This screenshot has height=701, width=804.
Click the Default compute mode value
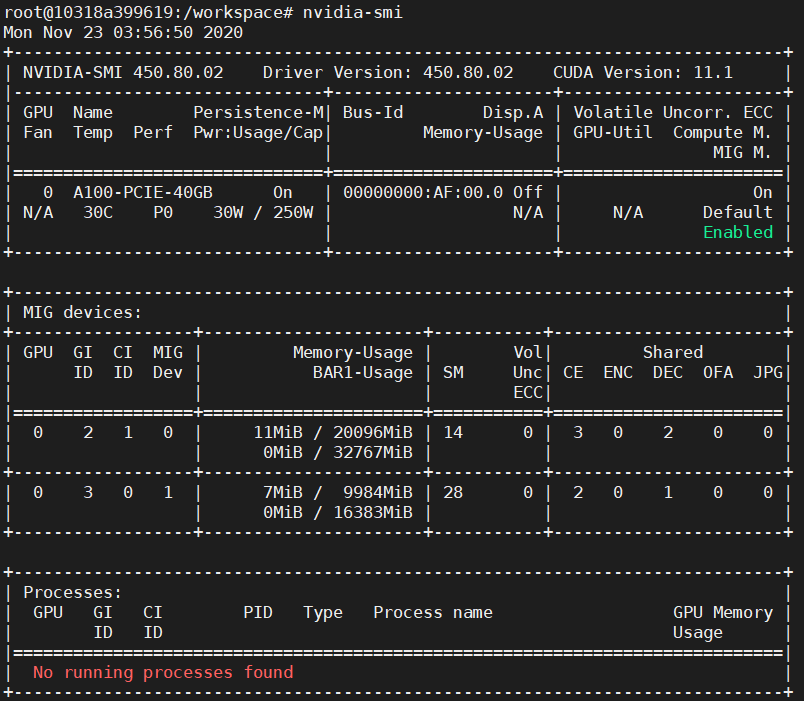[x=738, y=212]
